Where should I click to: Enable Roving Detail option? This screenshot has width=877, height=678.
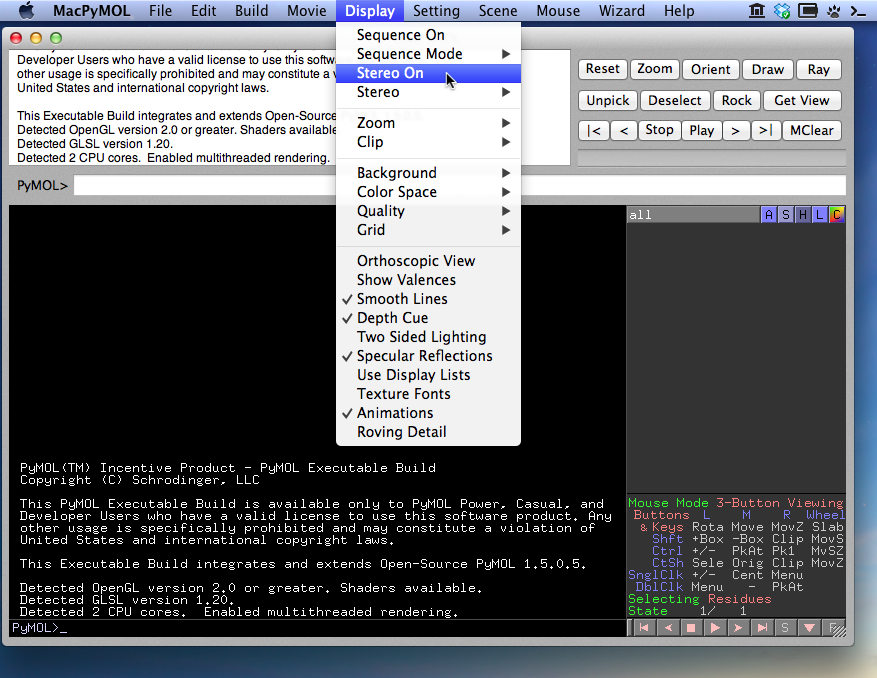(428, 432)
